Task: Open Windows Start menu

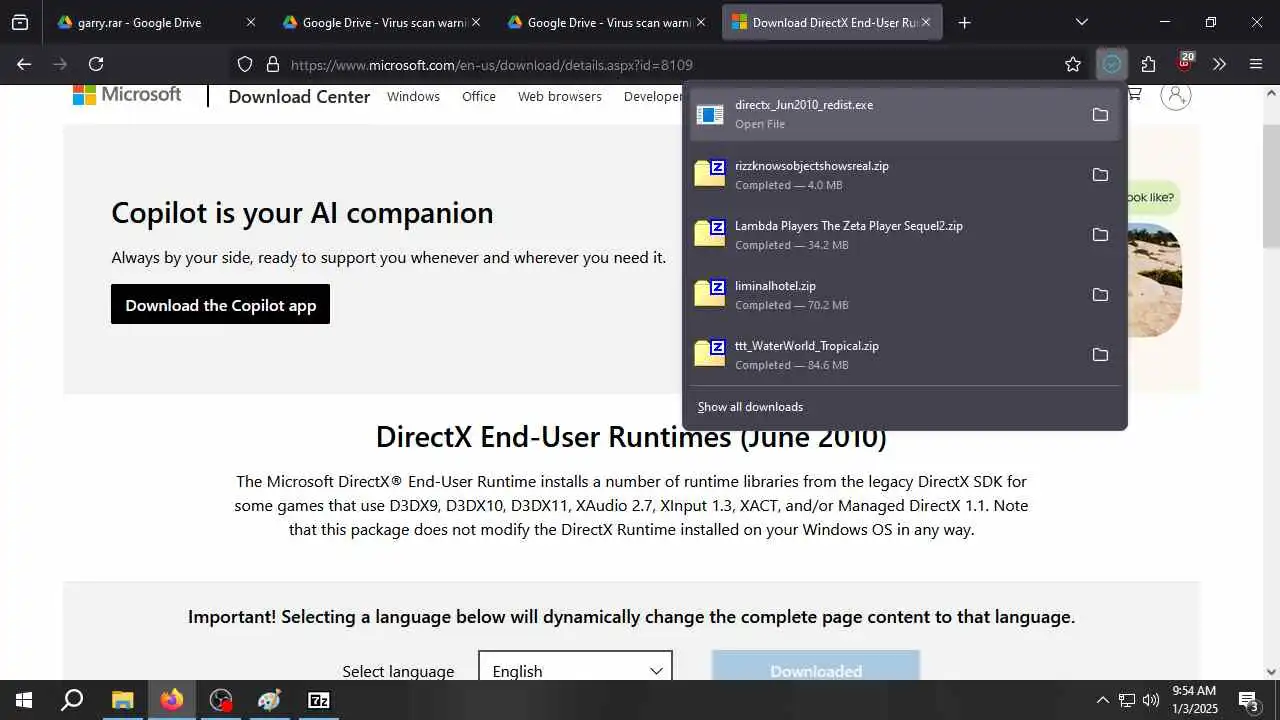Action: [24, 700]
